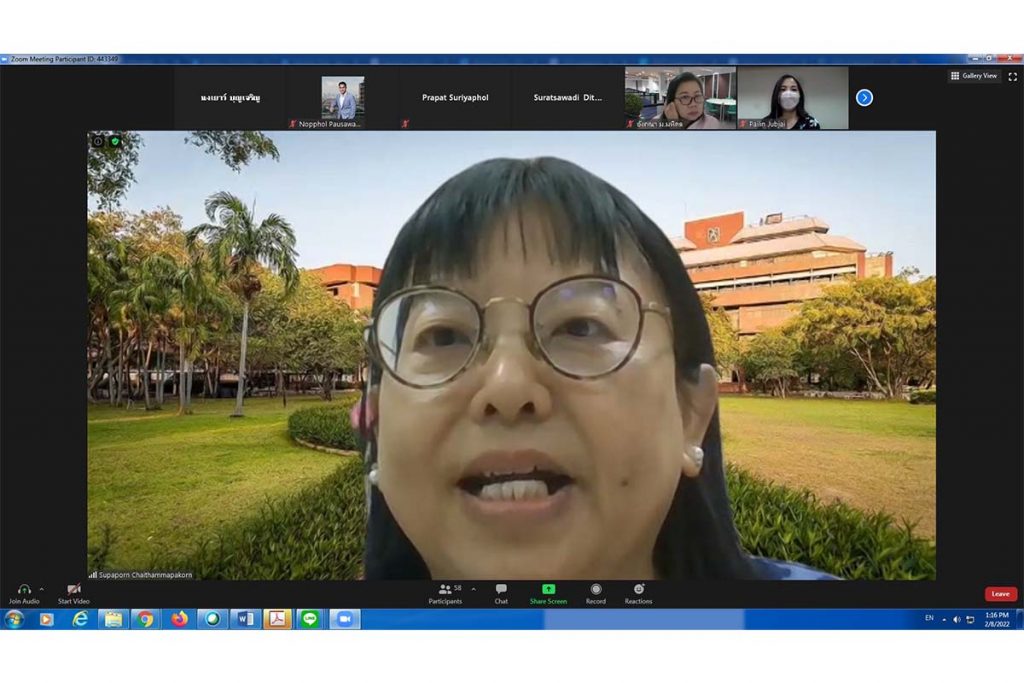Select Nopphol Pausawasdi's video thumbnail
The image size is (1024, 683).
pos(343,98)
